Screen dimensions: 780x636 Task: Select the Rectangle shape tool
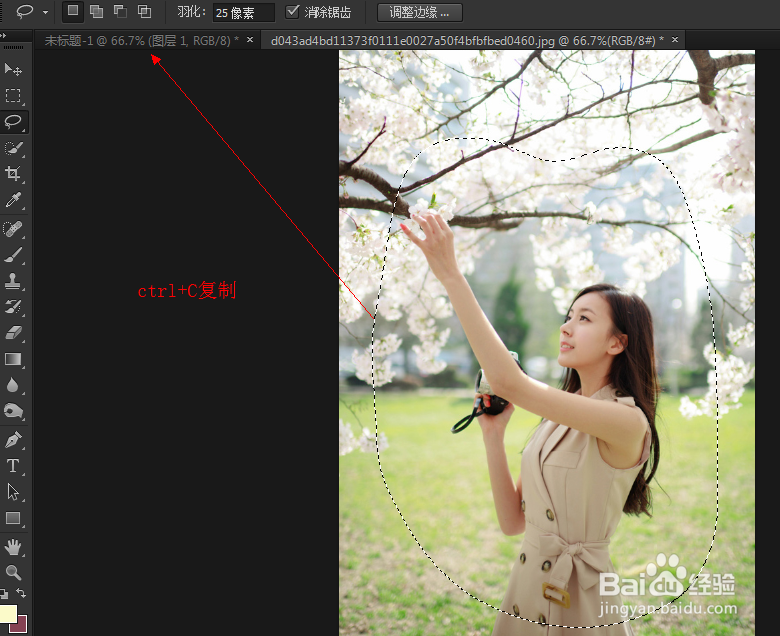[13, 518]
